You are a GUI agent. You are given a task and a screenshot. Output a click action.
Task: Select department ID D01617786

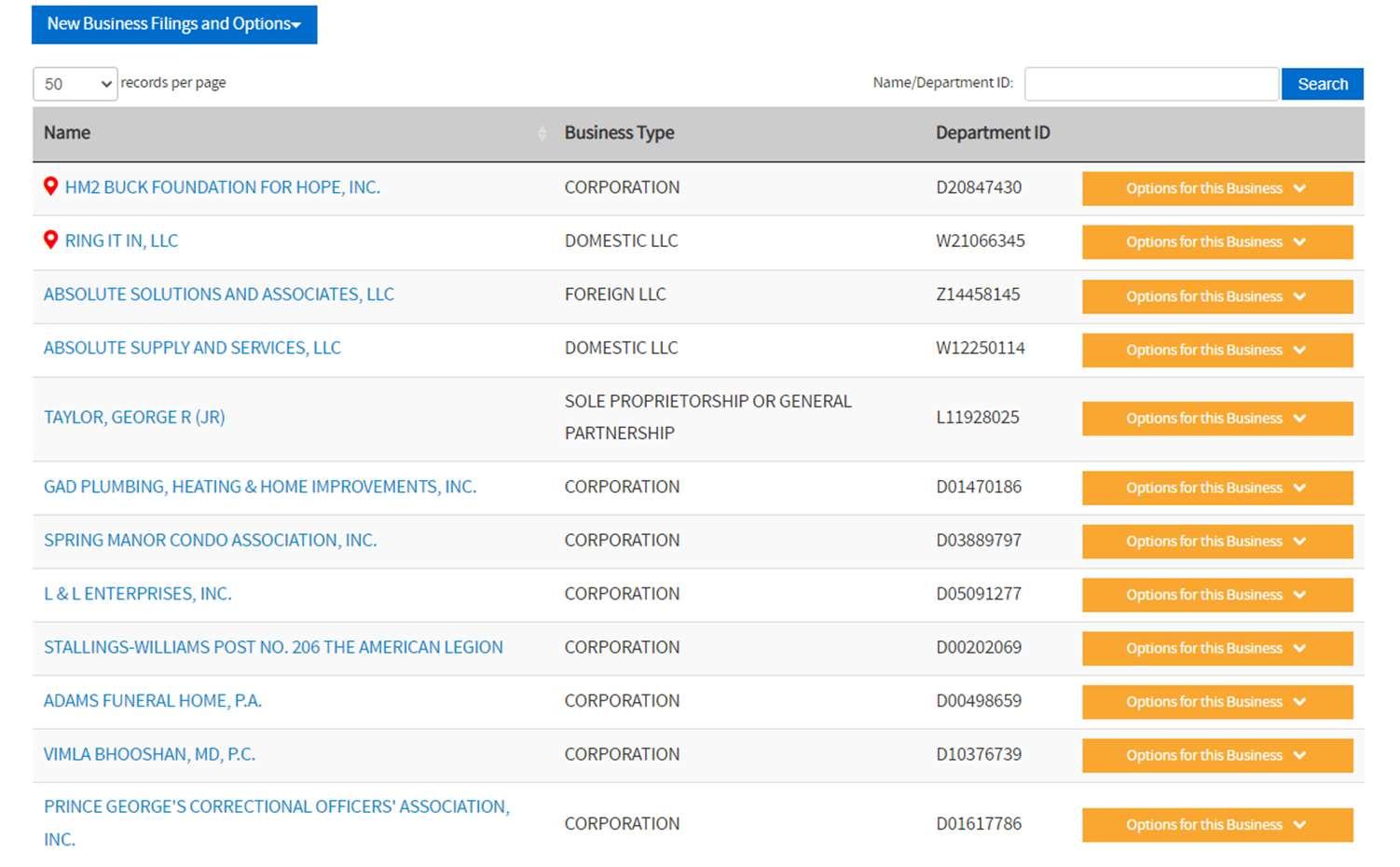[979, 824]
